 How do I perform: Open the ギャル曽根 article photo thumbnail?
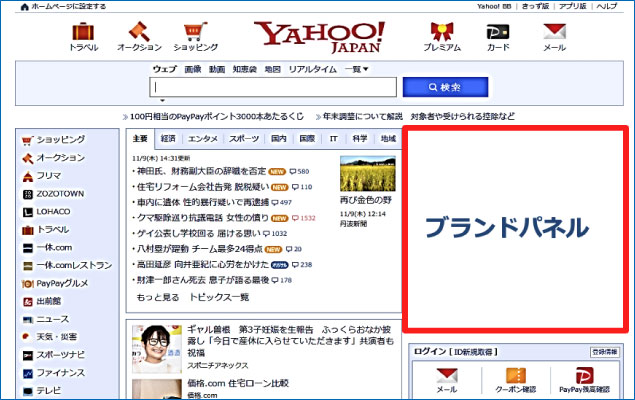157,349
